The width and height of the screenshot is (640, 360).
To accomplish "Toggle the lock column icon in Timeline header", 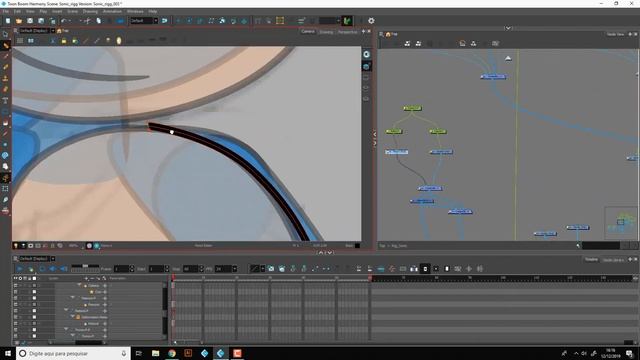I will 29,278.
